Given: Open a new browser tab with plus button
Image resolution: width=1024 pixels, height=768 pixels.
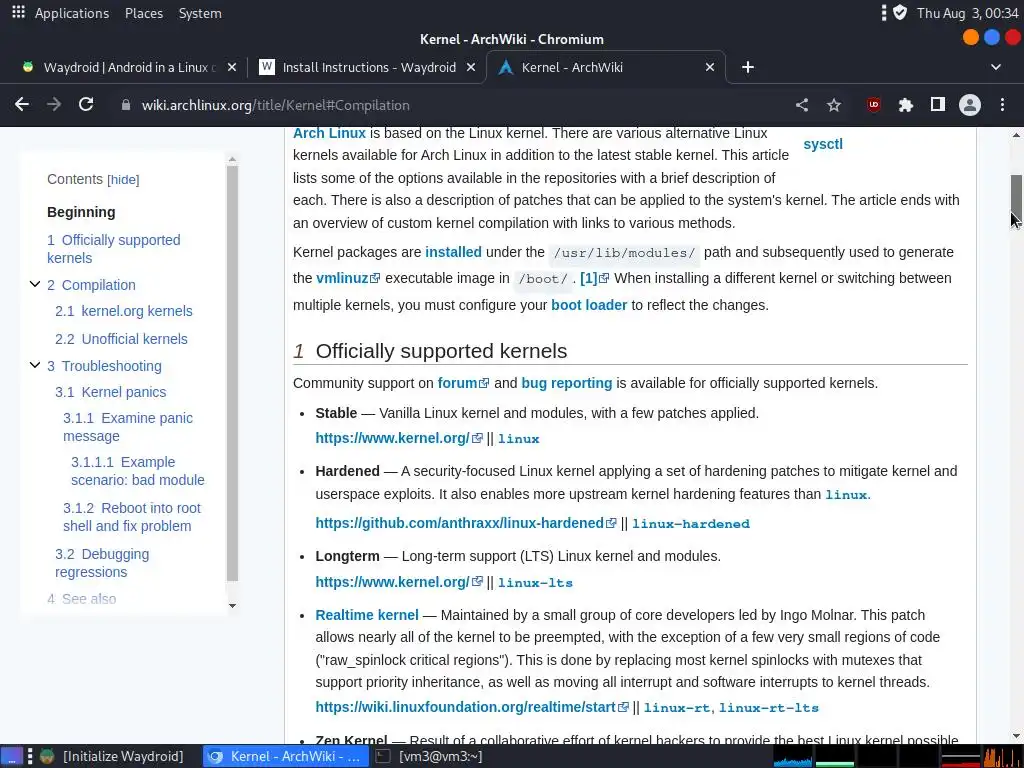Looking at the screenshot, I should click(748, 67).
